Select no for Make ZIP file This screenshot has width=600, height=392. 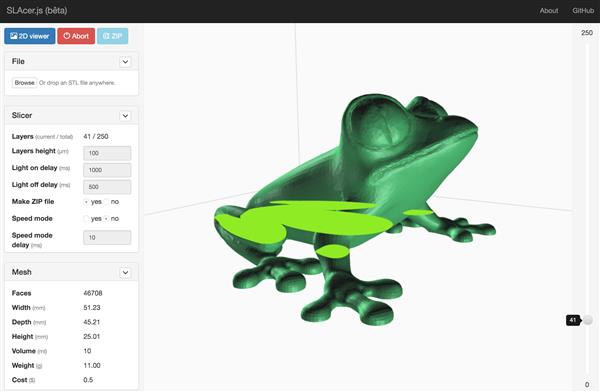coord(107,202)
